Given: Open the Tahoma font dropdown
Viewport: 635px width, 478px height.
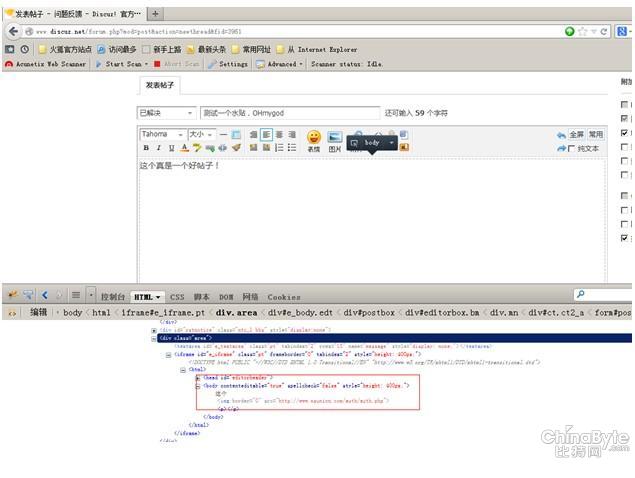Looking at the screenshot, I should (163, 134).
